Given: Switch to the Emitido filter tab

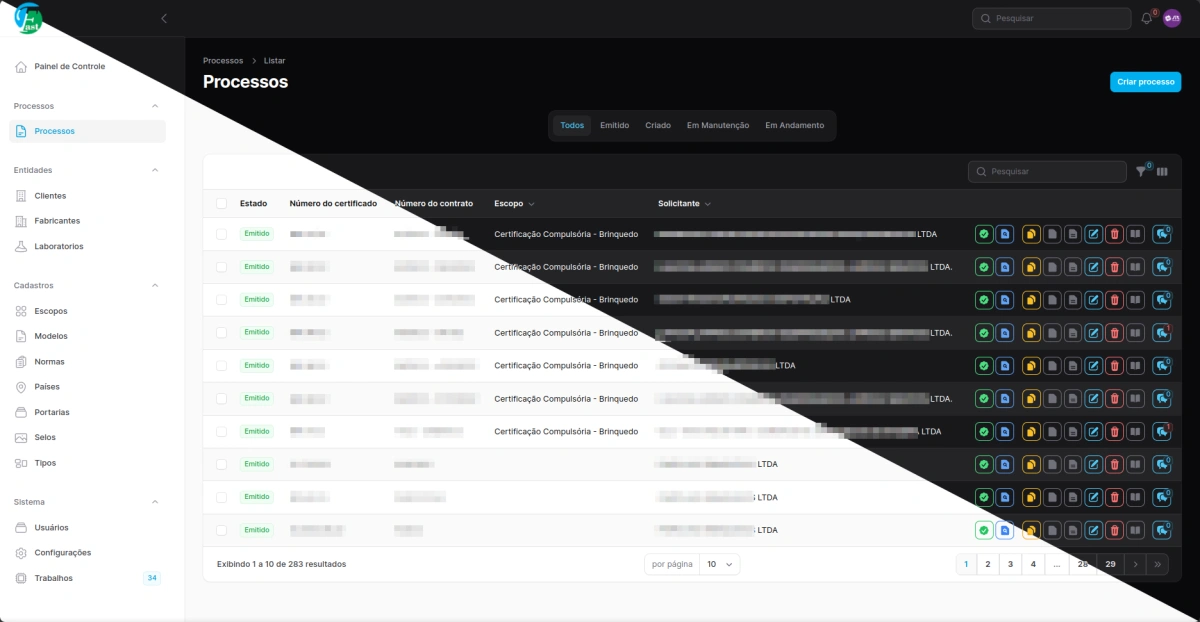Looking at the screenshot, I should (614, 125).
